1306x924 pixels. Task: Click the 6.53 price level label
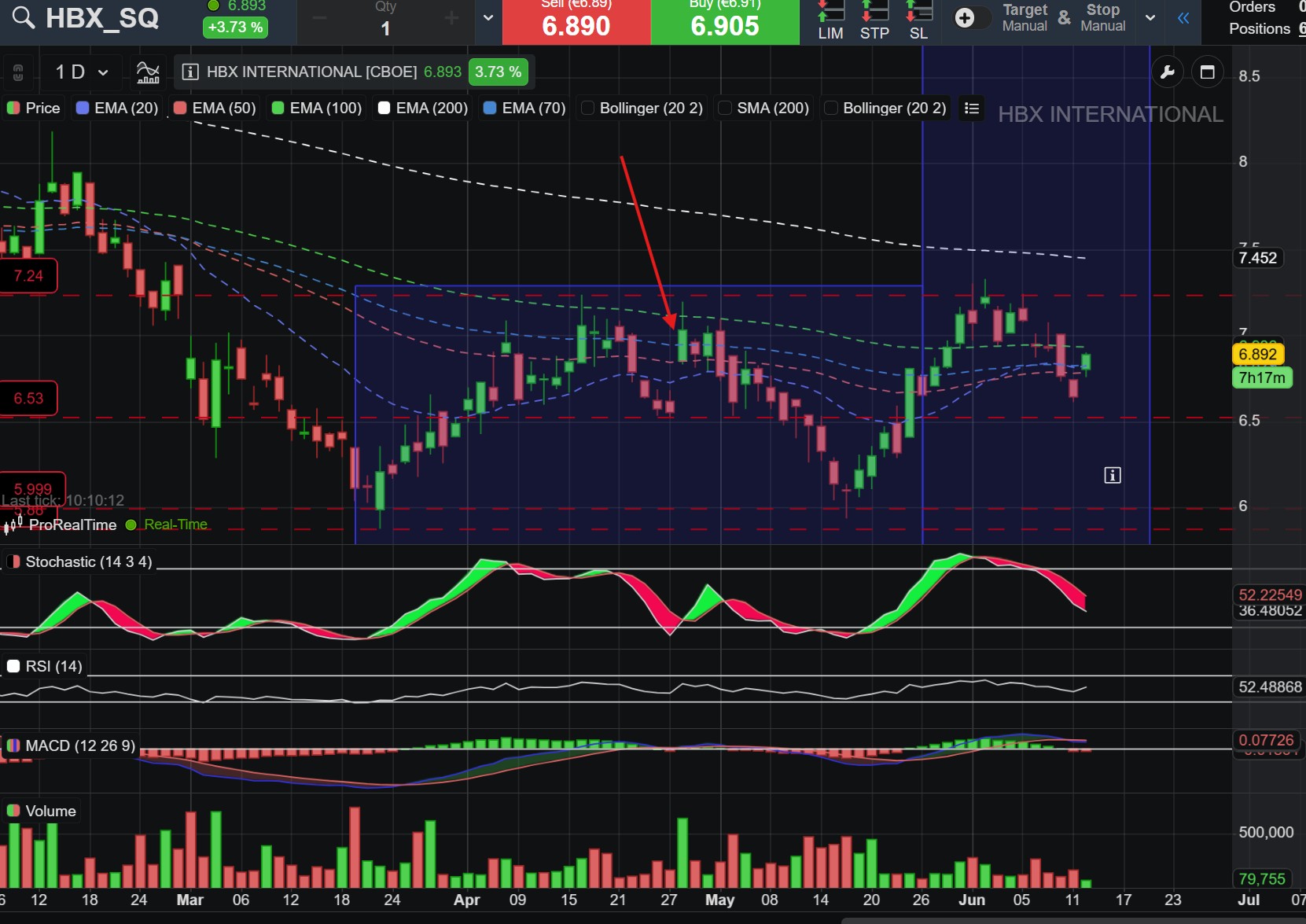pyautogui.click(x=28, y=398)
